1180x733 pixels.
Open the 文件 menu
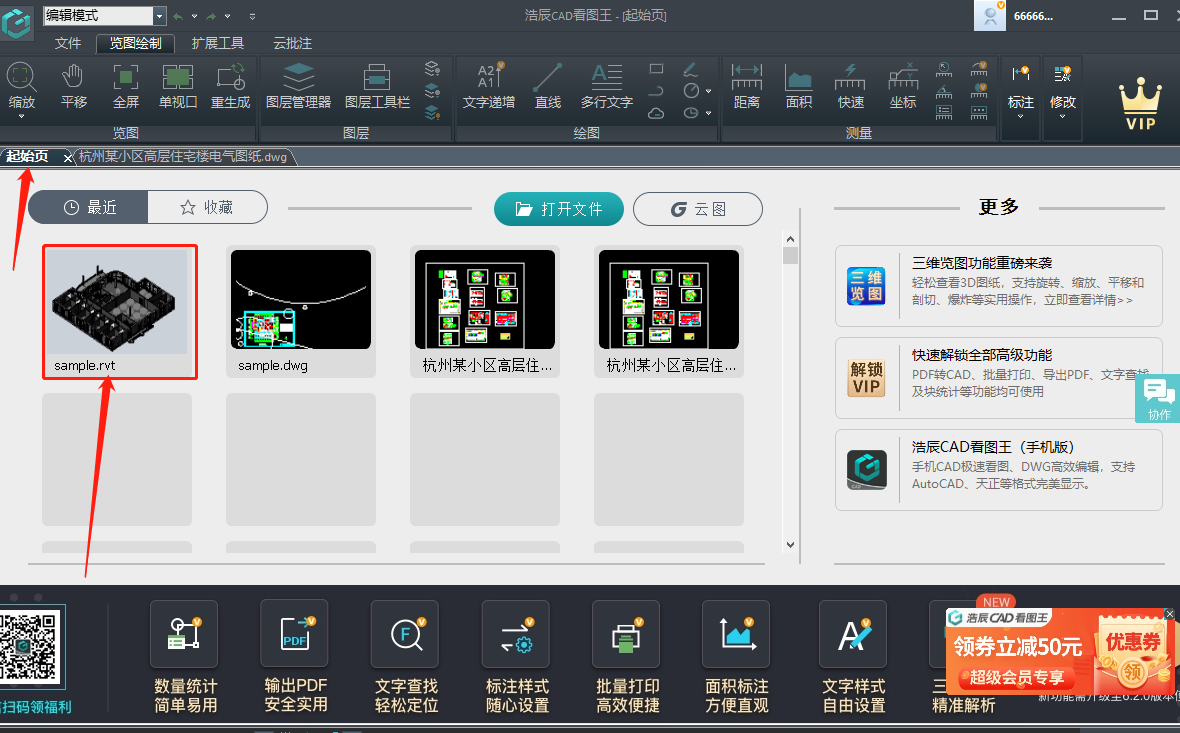click(x=68, y=44)
